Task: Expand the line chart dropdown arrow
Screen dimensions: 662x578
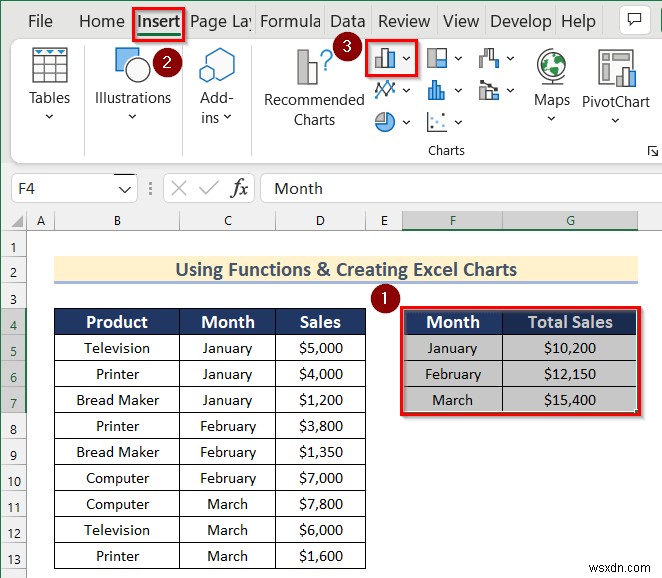Action: (x=406, y=90)
